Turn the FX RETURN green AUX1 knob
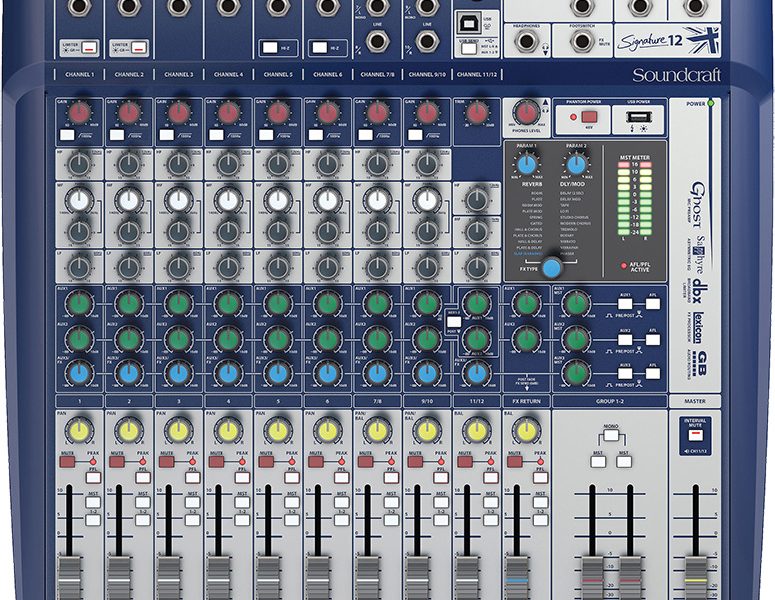Image resolution: width=775 pixels, height=600 pixels. pos(526,304)
